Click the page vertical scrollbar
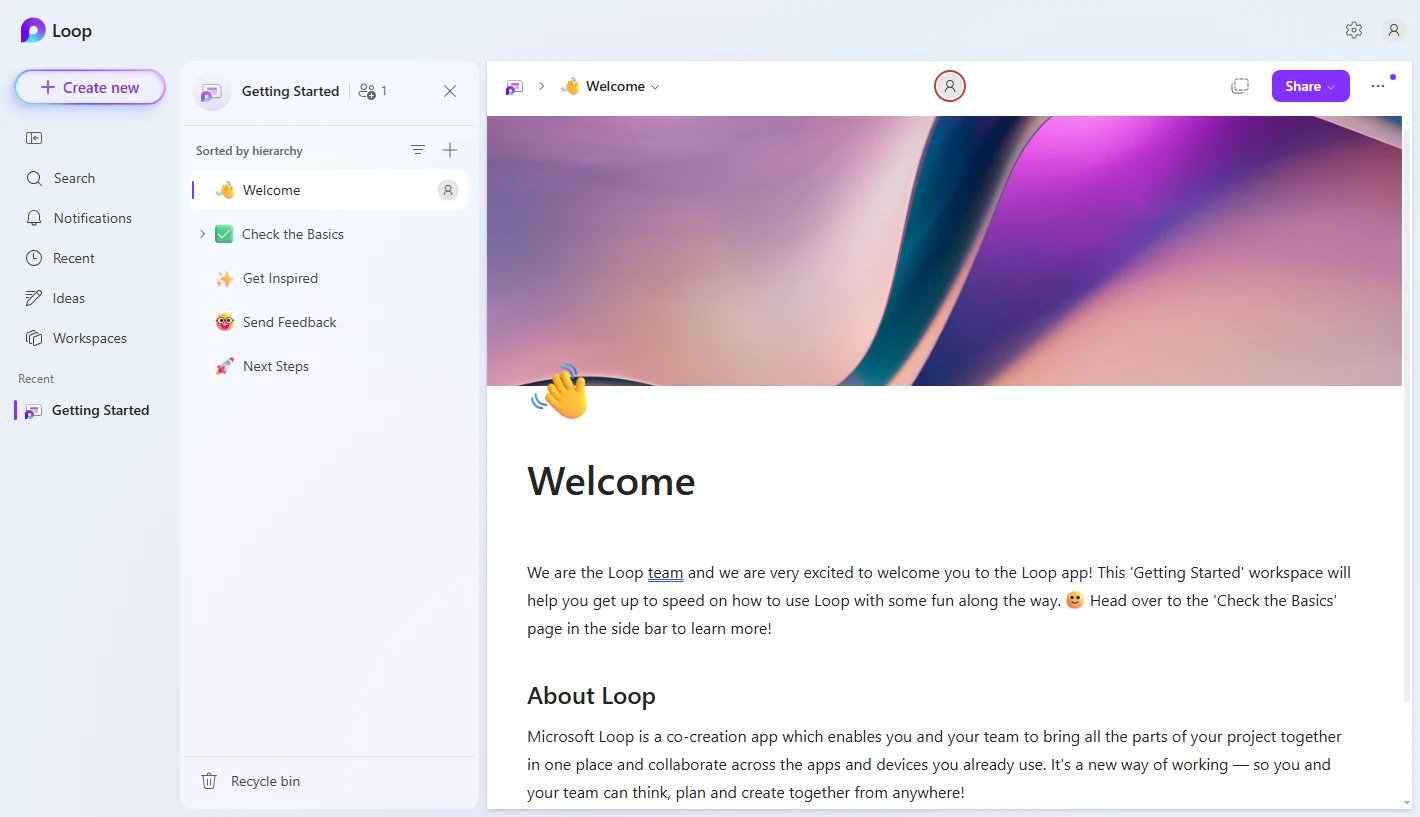The height and width of the screenshot is (817, 1420). tap(1406, 400)
